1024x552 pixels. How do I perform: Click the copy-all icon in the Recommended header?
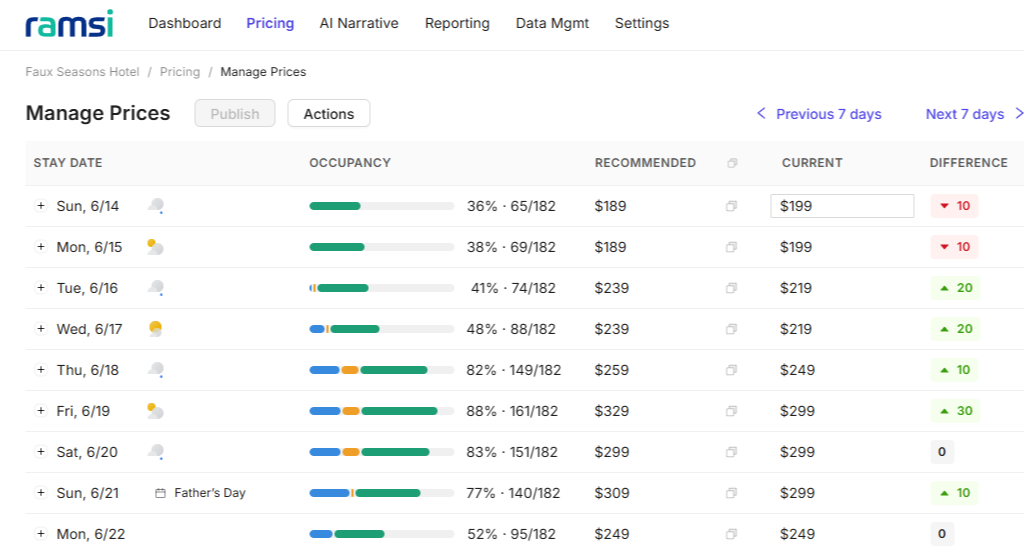732,163
